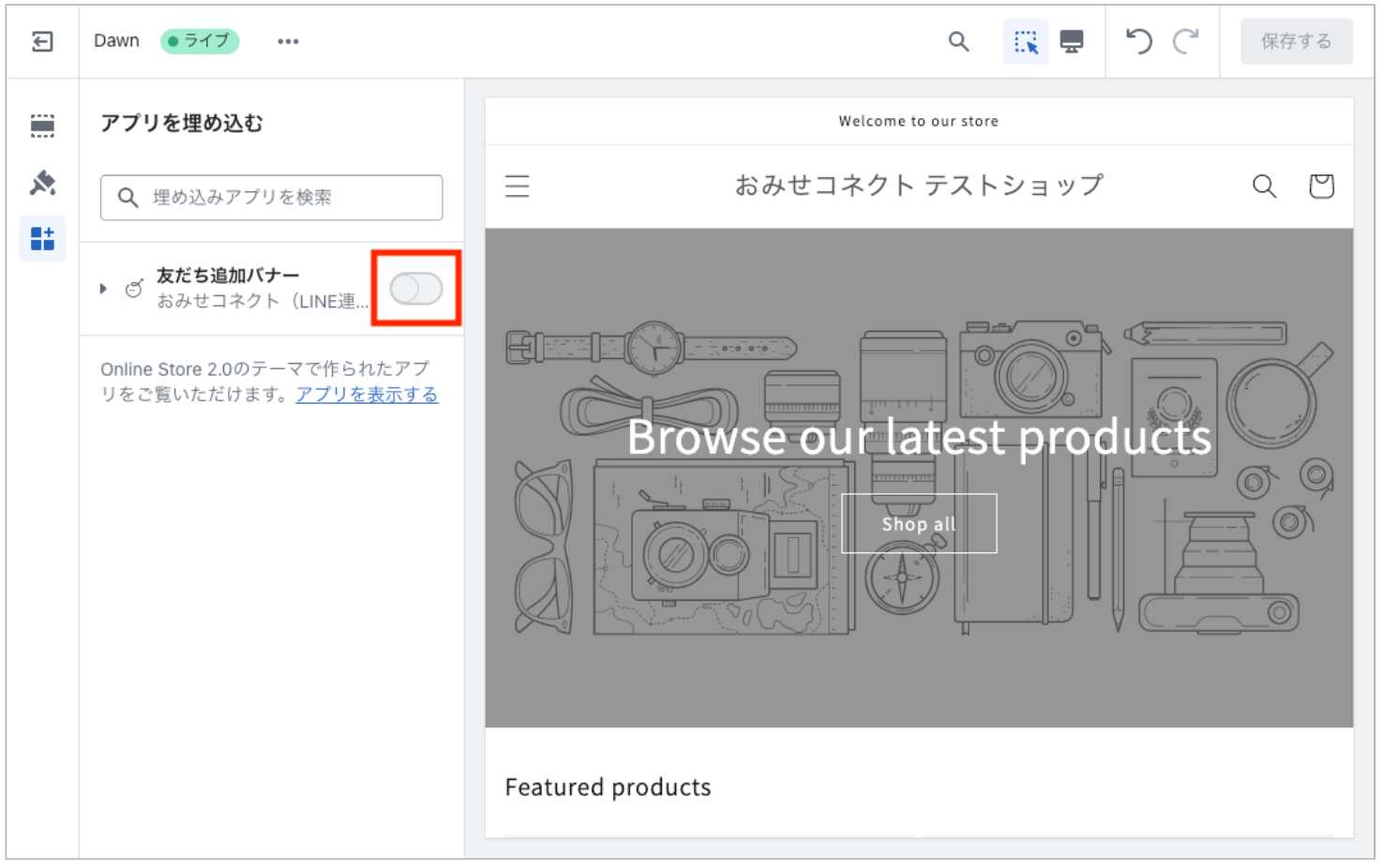Open the アプリを表示する link
The height and width of the screenshot is (868, 1384).
pyautogui.click(x=367, y=395)
